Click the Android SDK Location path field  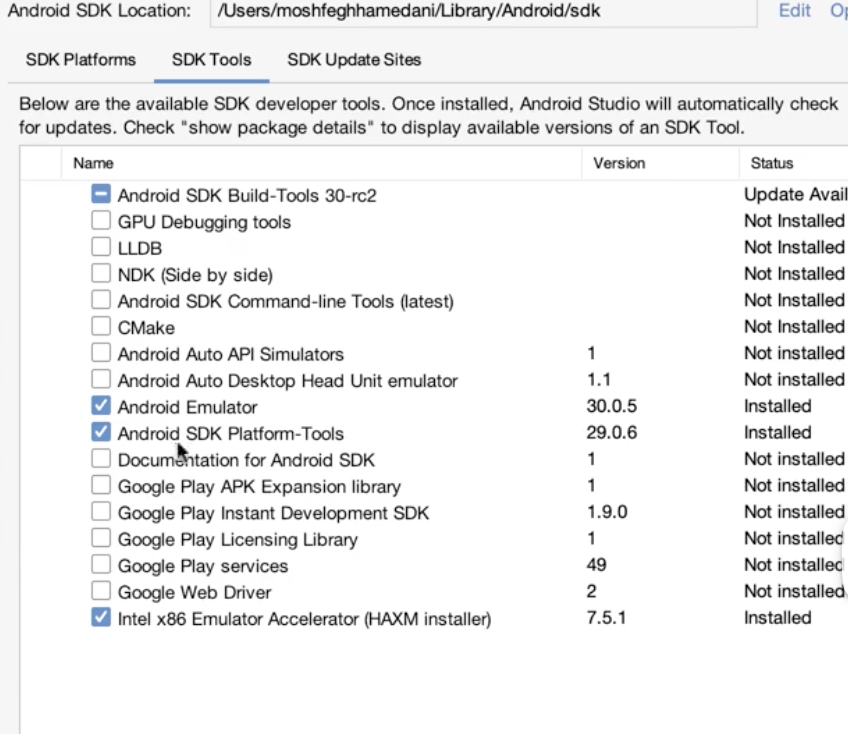483,11
